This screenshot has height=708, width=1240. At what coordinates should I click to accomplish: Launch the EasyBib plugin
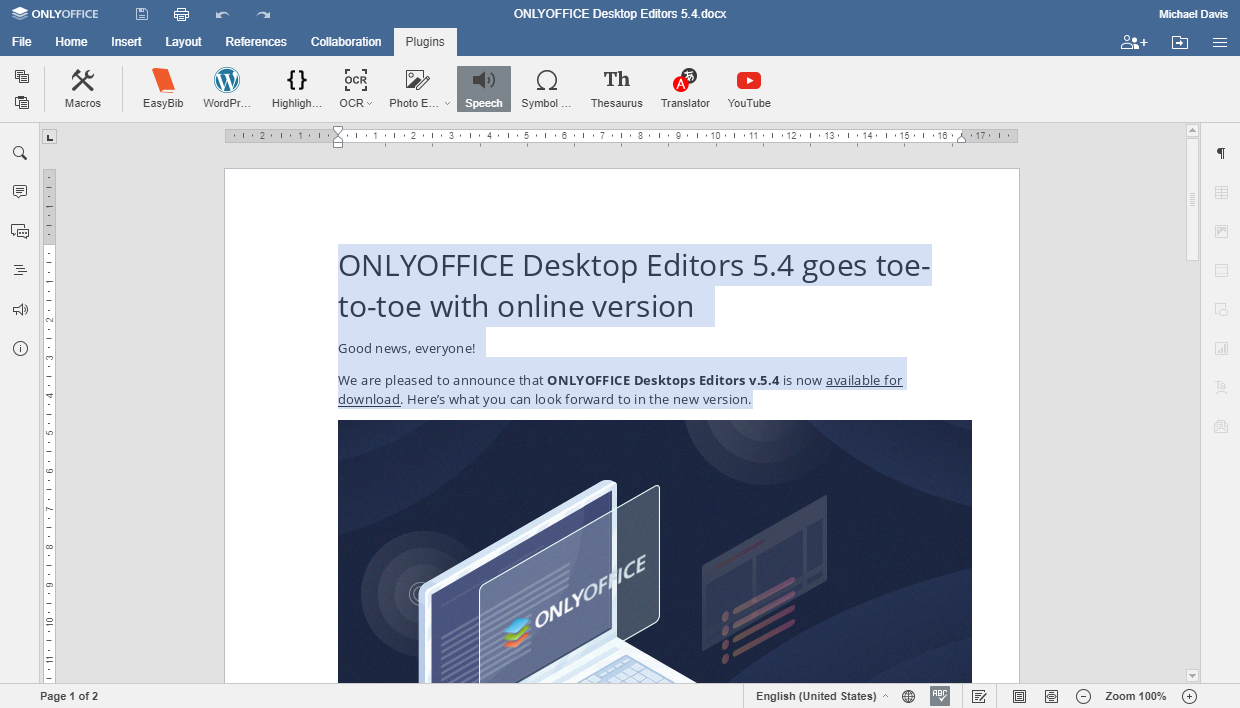click(x=163, y=89)
